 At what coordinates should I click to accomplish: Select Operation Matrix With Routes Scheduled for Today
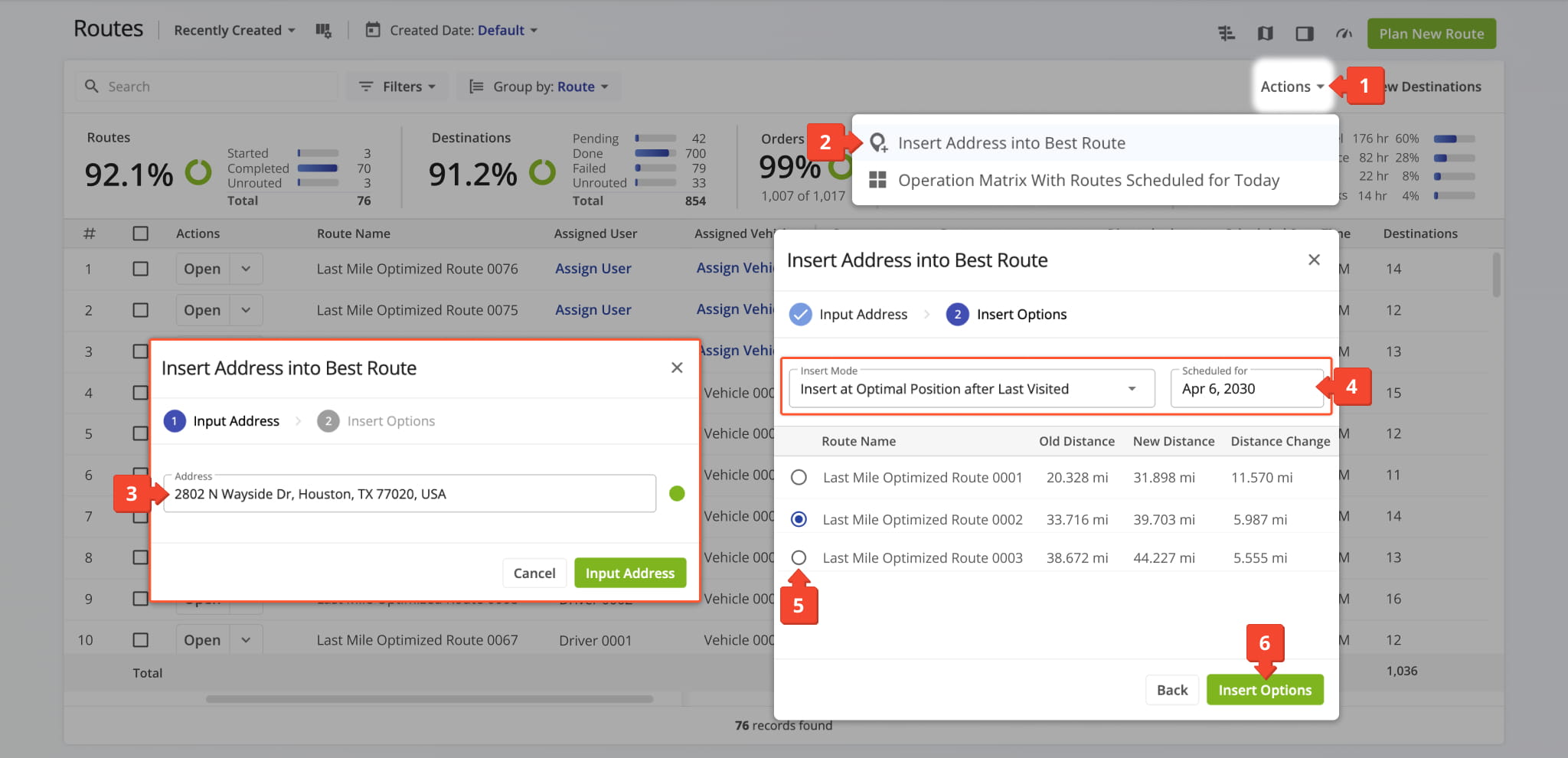click(1090, 180)
